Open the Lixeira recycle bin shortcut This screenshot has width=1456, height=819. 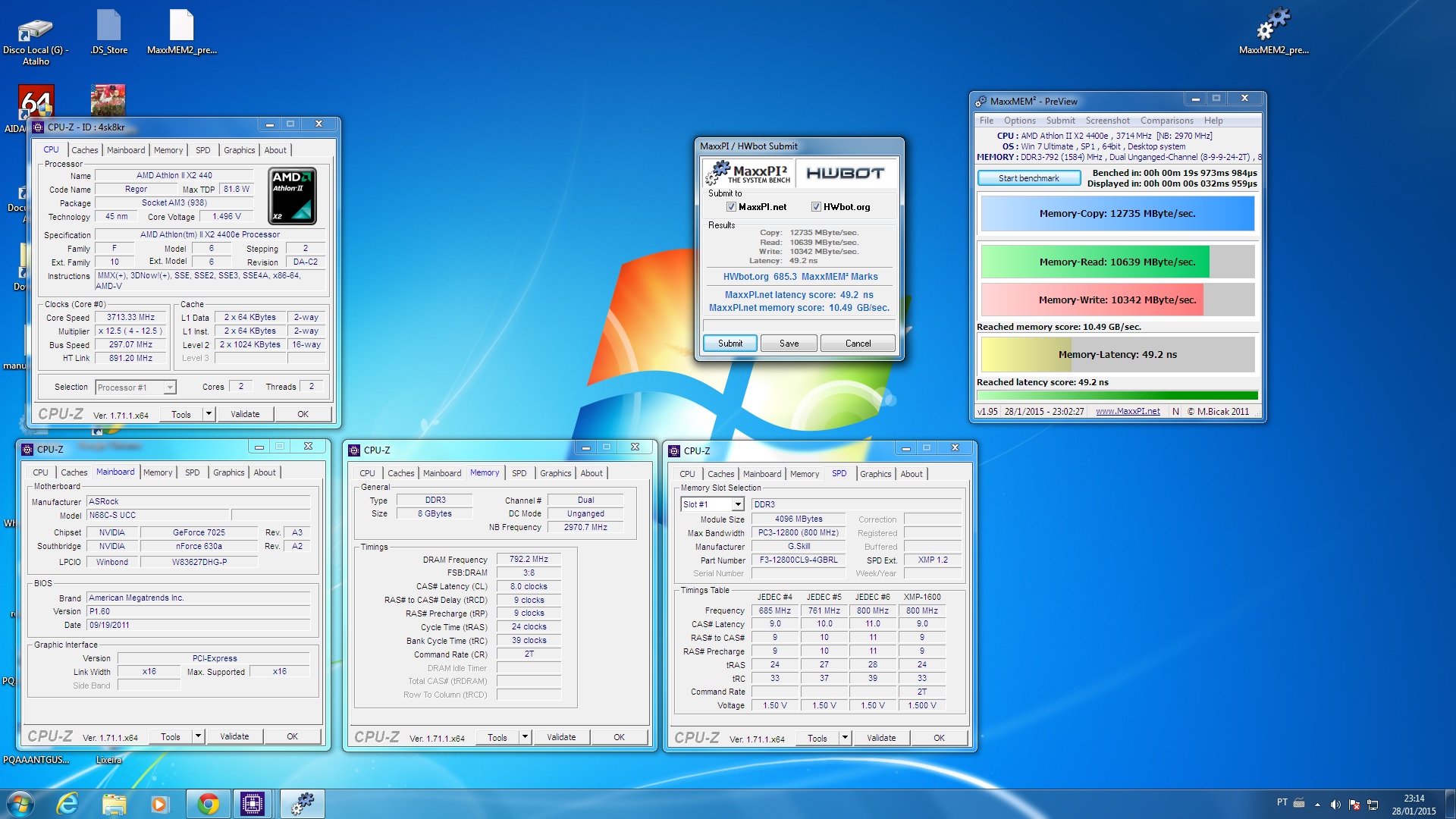[x=108, y=759]
